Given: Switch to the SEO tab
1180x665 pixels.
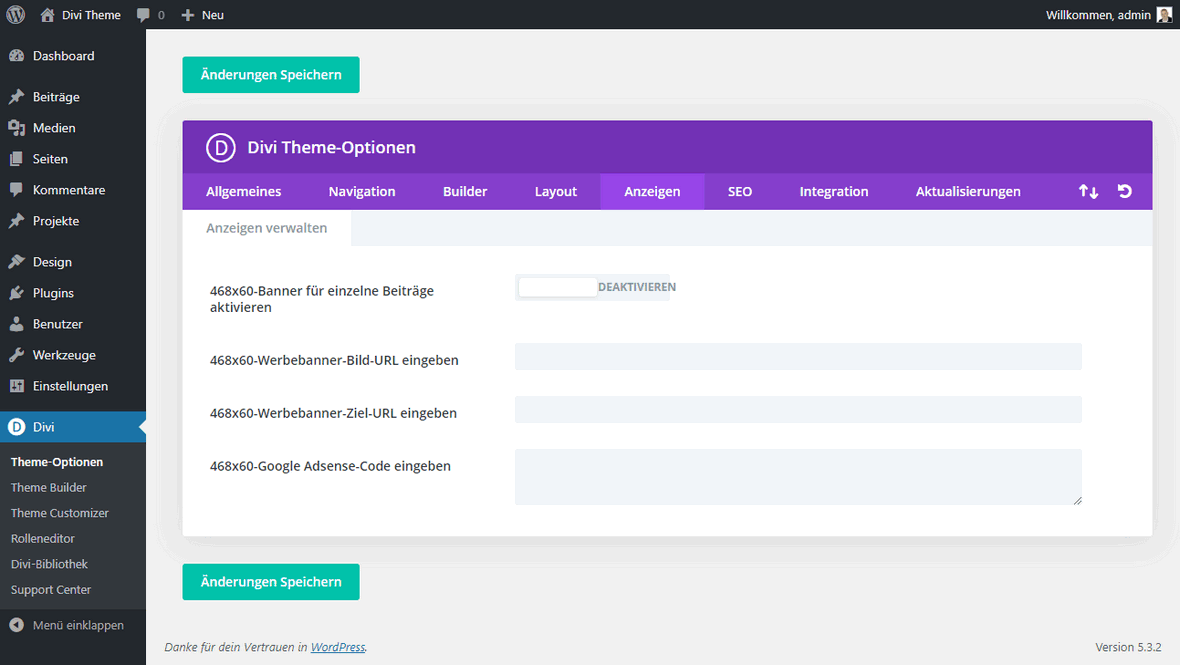Looking at the screenshot, I should (x=740, y=191).
